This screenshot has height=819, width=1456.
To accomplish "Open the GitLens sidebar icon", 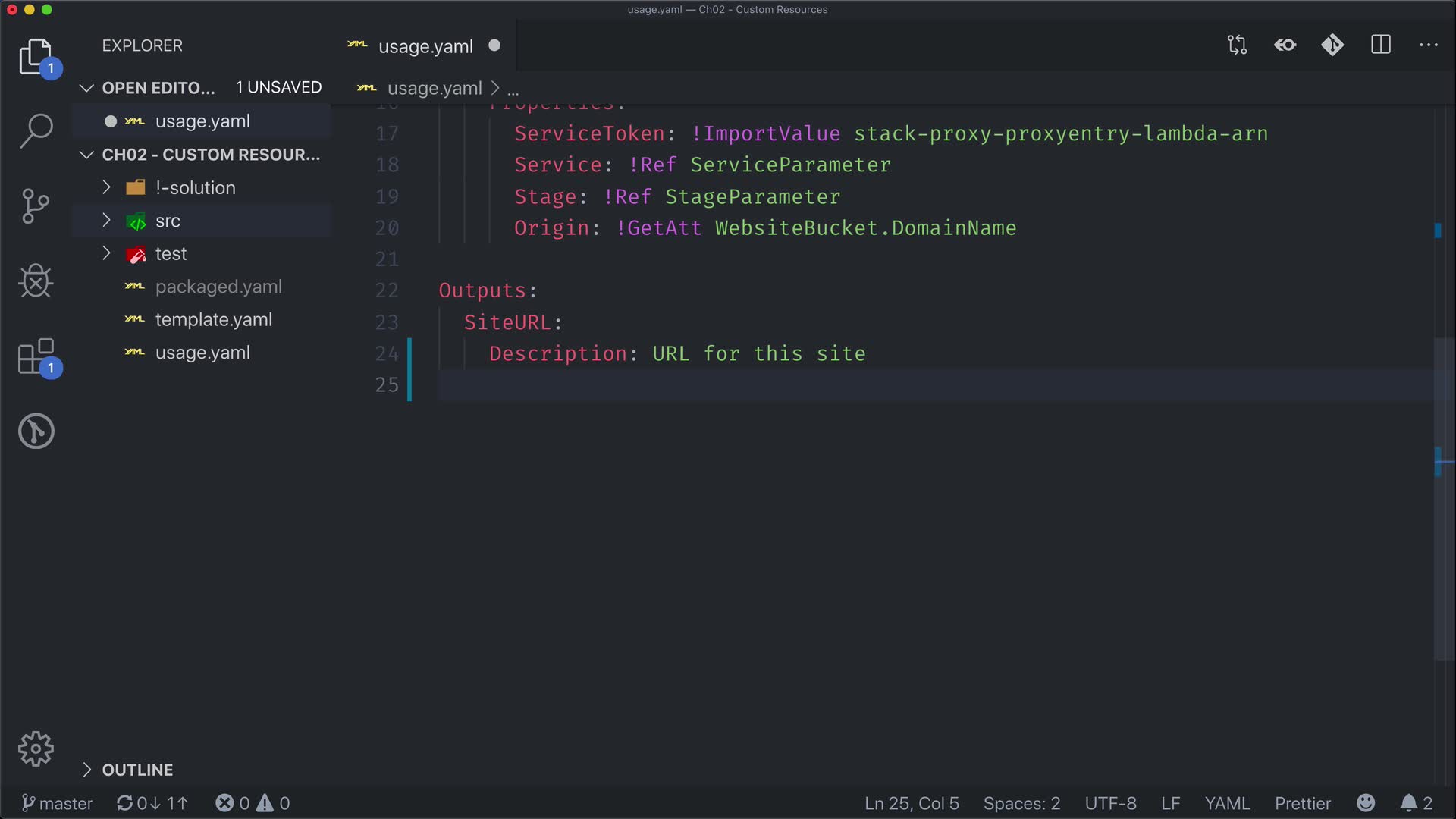I will pyautogui.click(x=36, y=431).
